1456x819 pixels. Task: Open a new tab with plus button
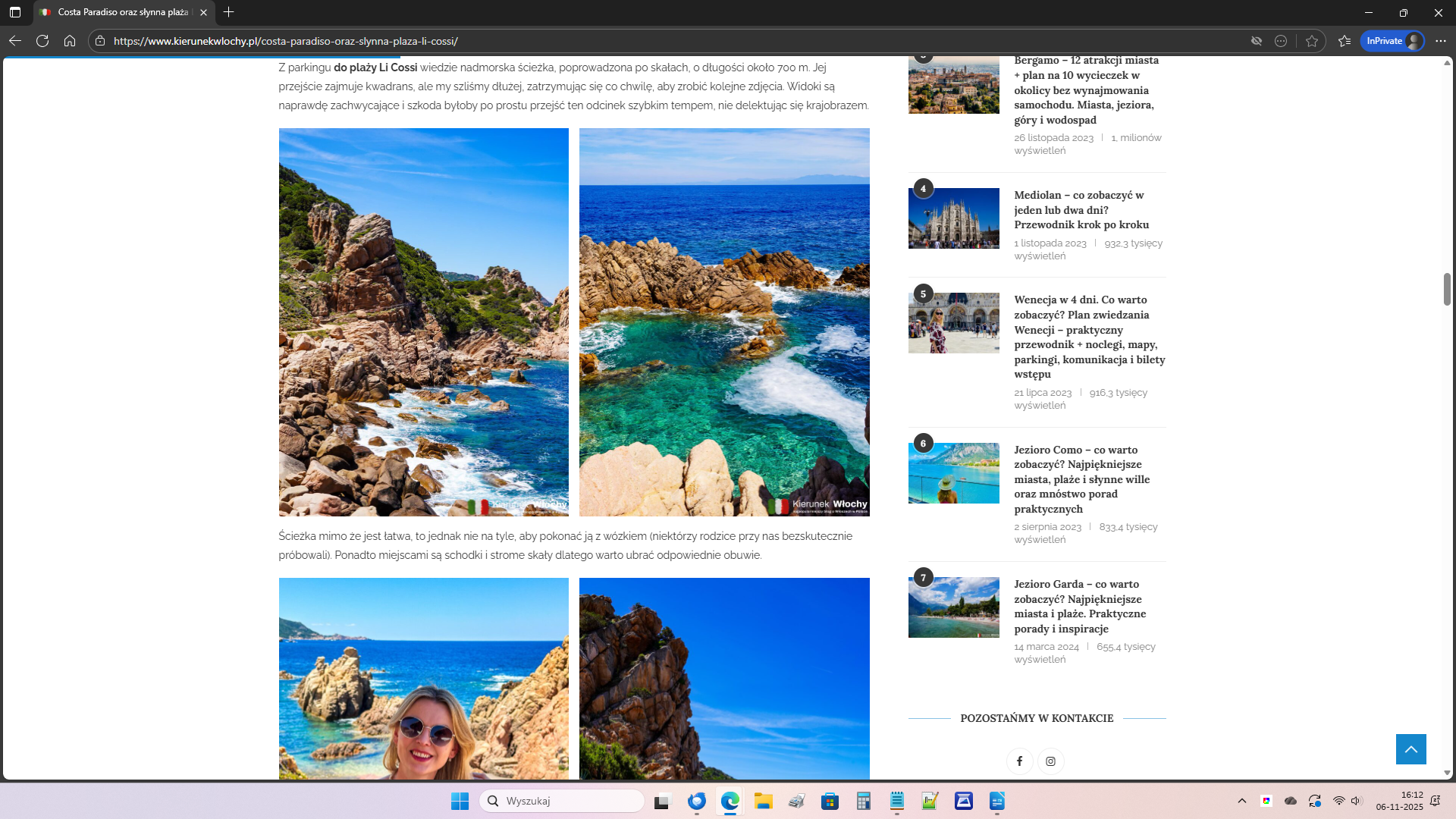pos(228,12)
